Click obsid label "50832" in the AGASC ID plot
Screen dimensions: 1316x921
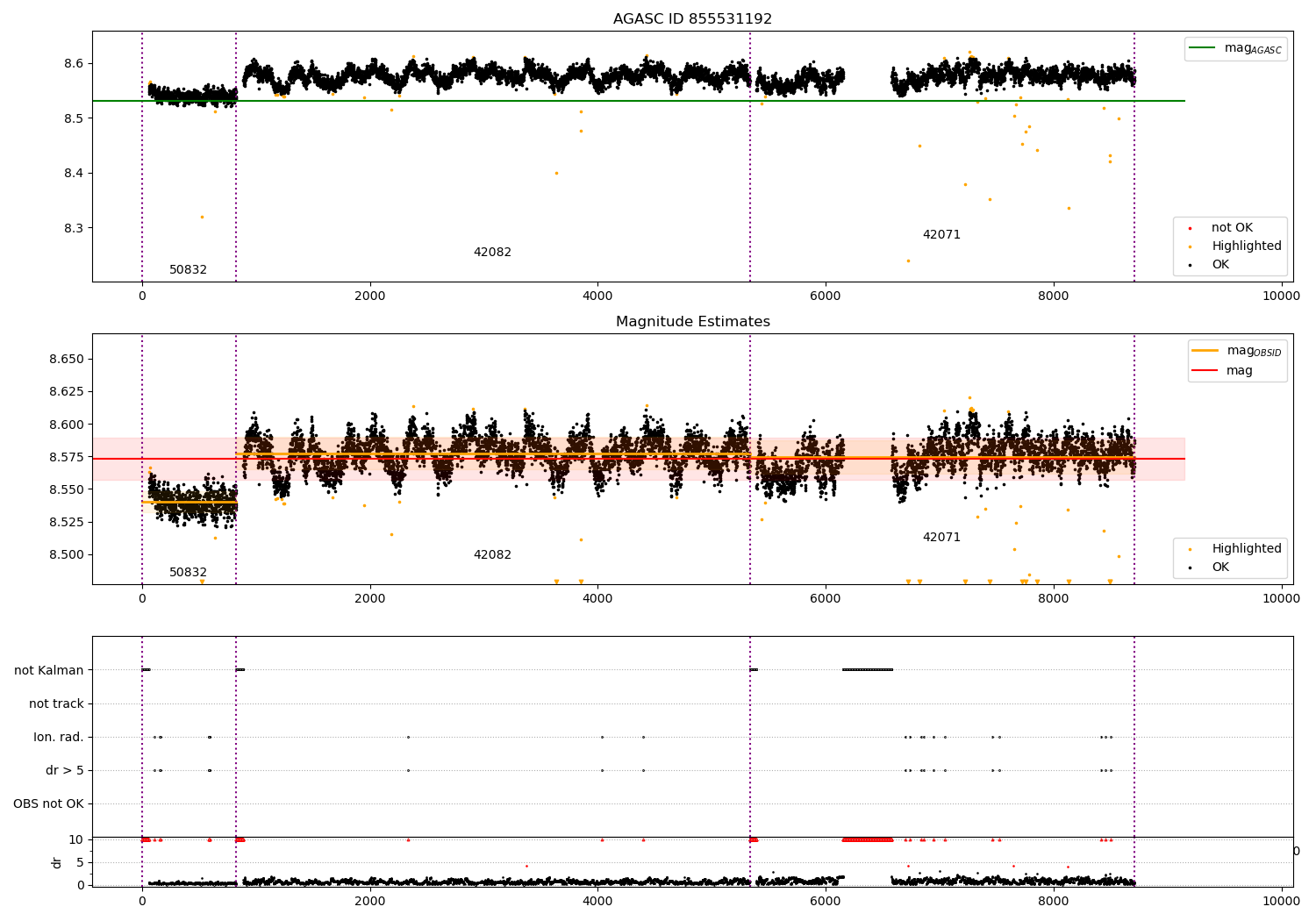click(188, 270)
